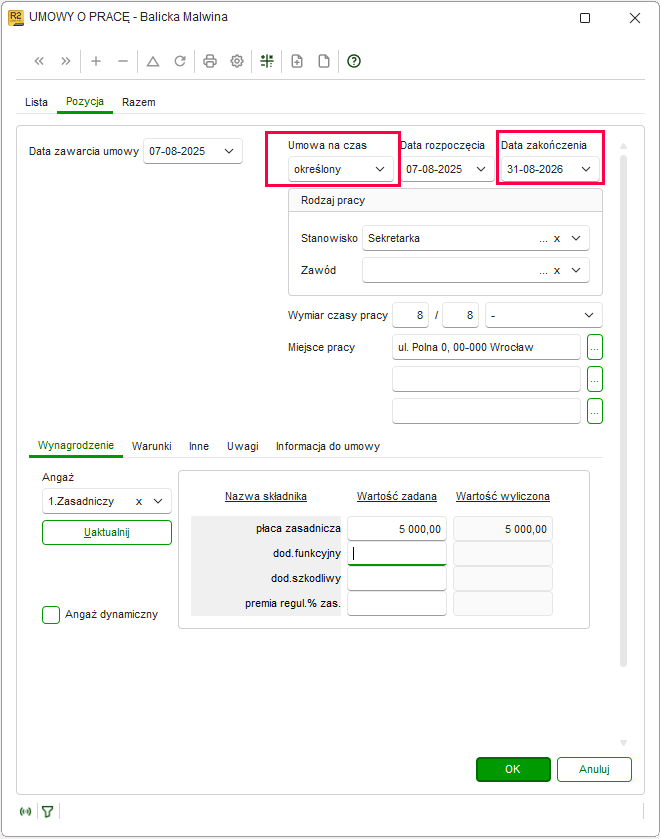Click the vertical scrollbar thumb
Screen dimensions: 660x839
(x=624, y=411)
